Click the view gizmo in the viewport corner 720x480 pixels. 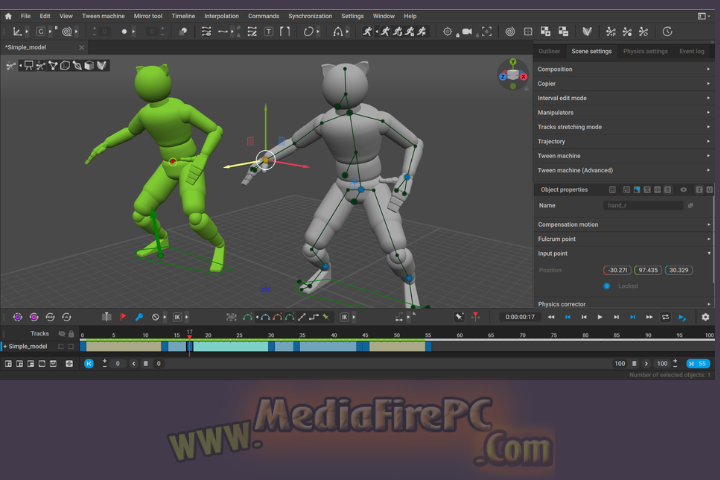(513, 75)
